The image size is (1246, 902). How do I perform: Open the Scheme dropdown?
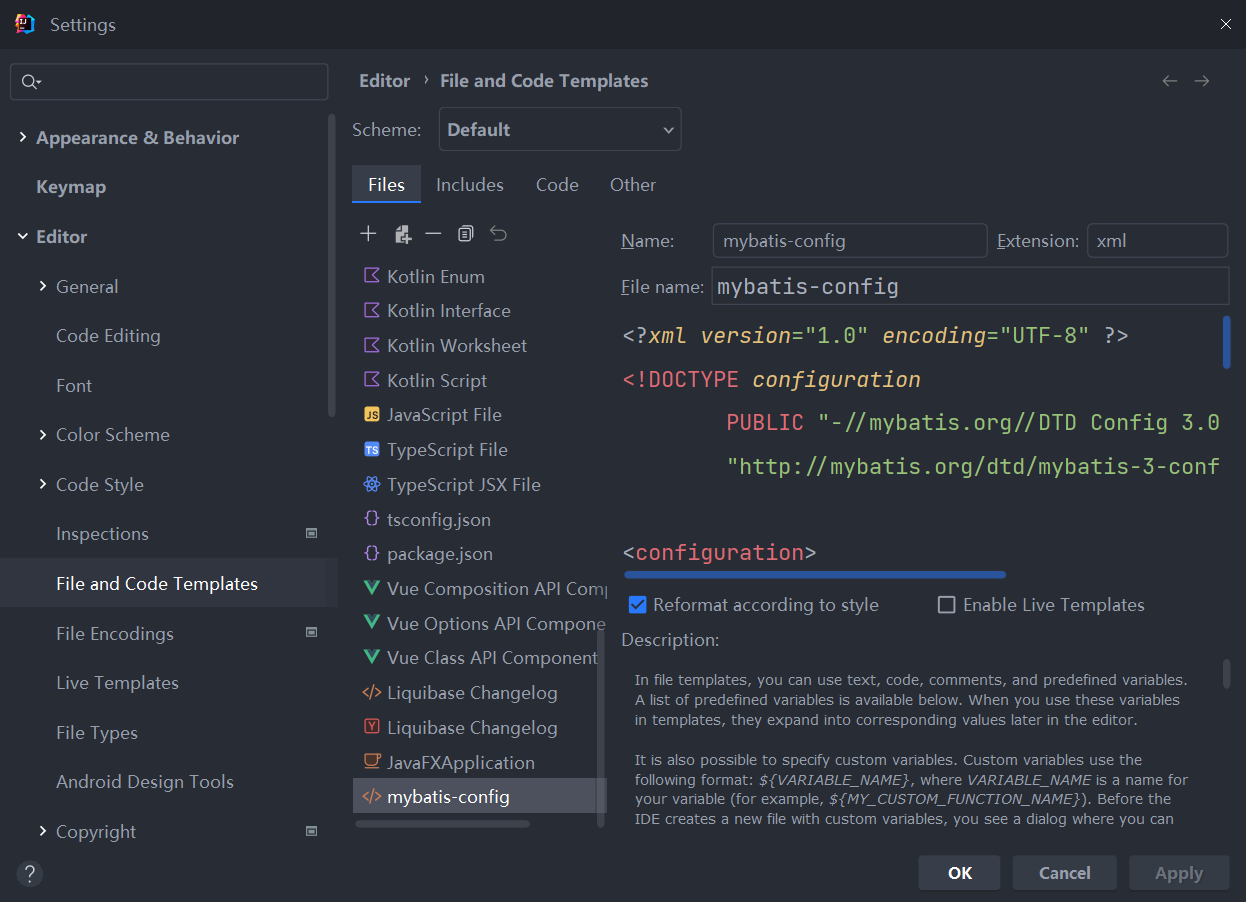pos(560,130)
